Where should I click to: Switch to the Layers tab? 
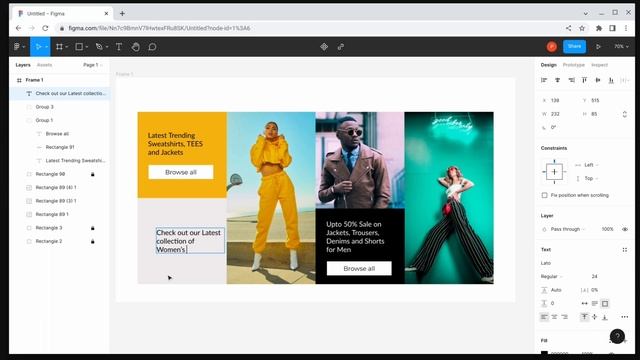(23, 65)
